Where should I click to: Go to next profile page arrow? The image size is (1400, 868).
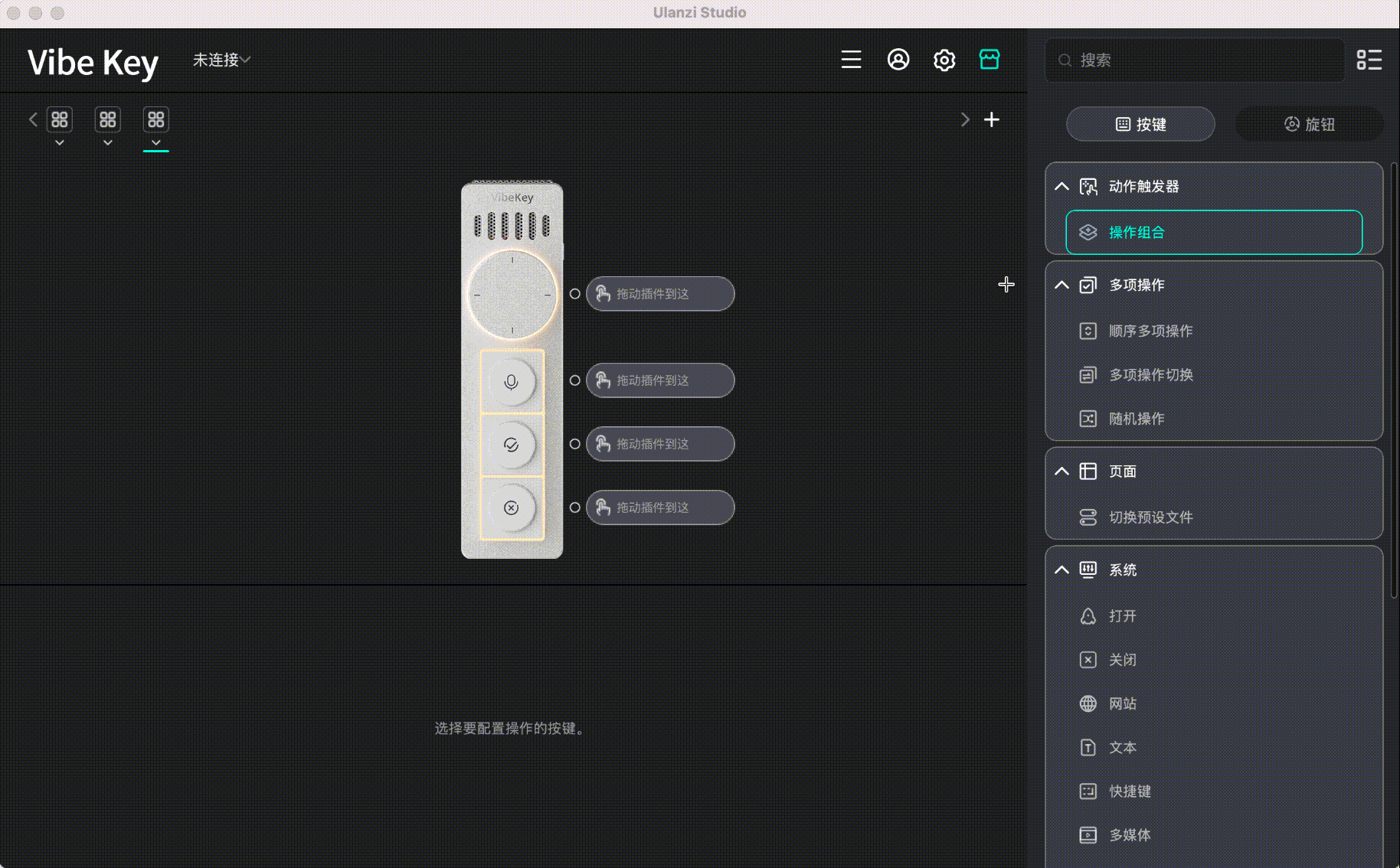965,119
